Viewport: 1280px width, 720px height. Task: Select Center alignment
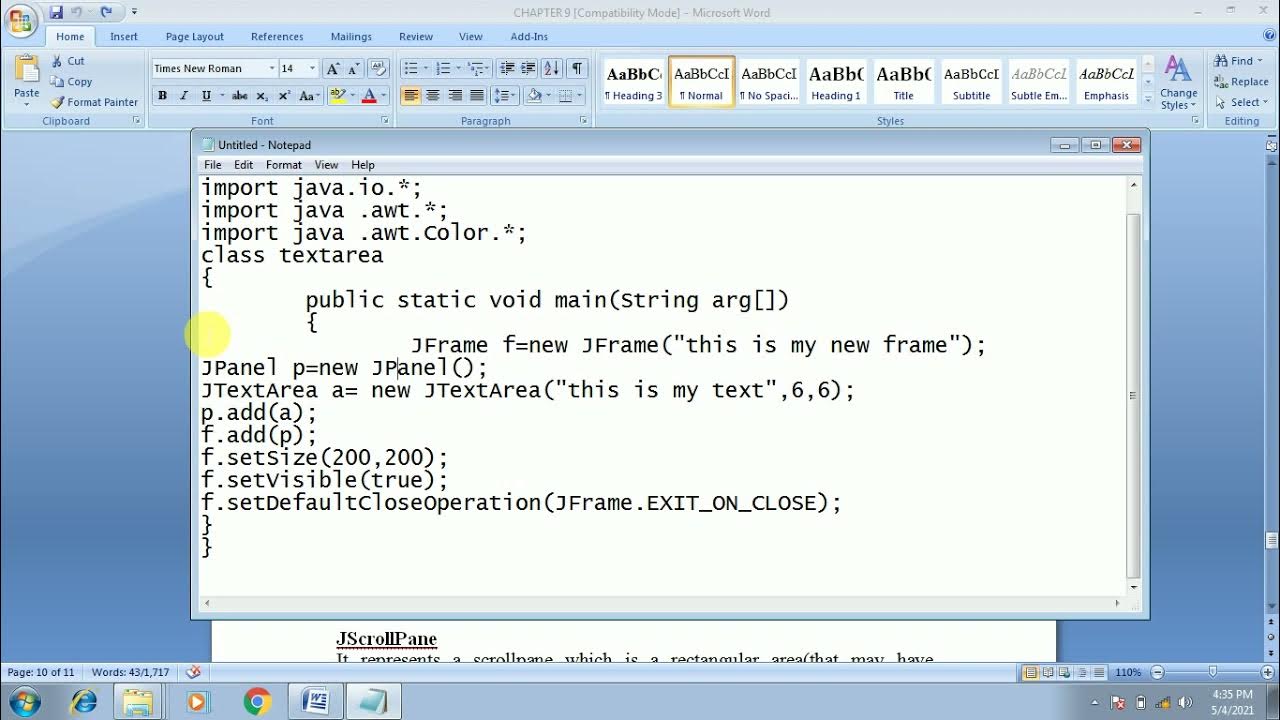(x=433, y=96)
